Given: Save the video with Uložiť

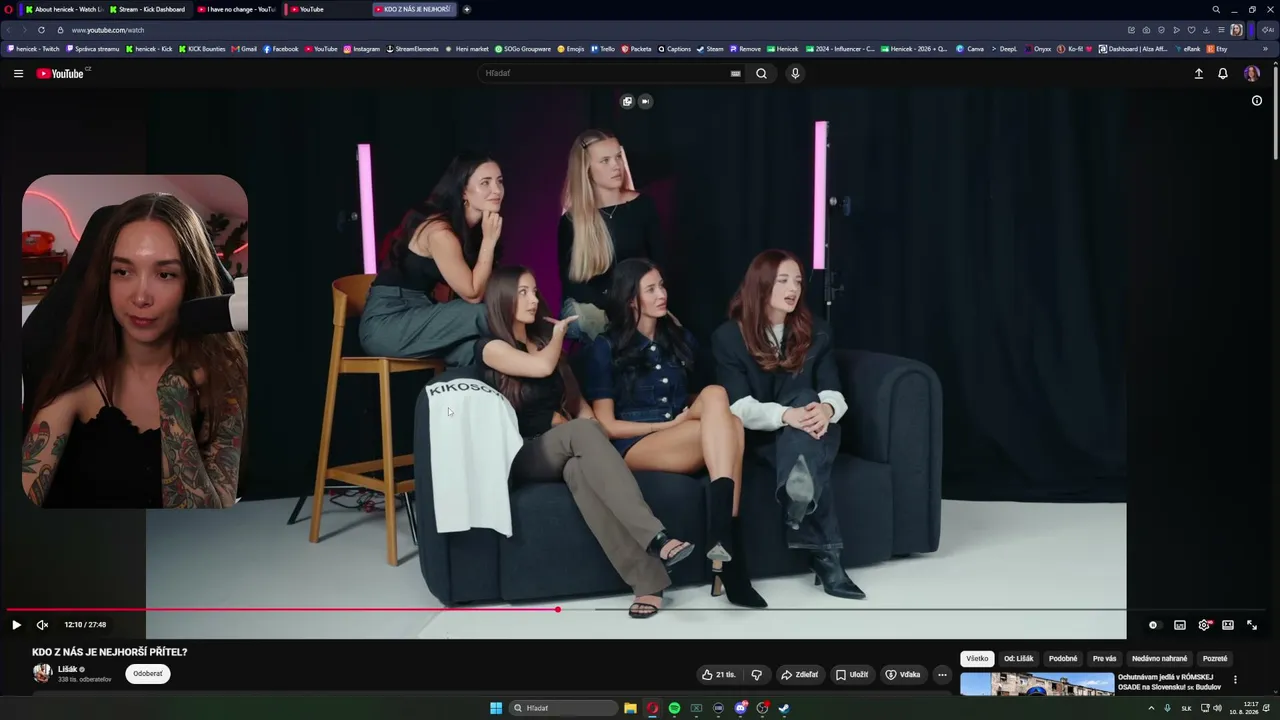Looking at the screenshot, I should click(x=852, y=674).
